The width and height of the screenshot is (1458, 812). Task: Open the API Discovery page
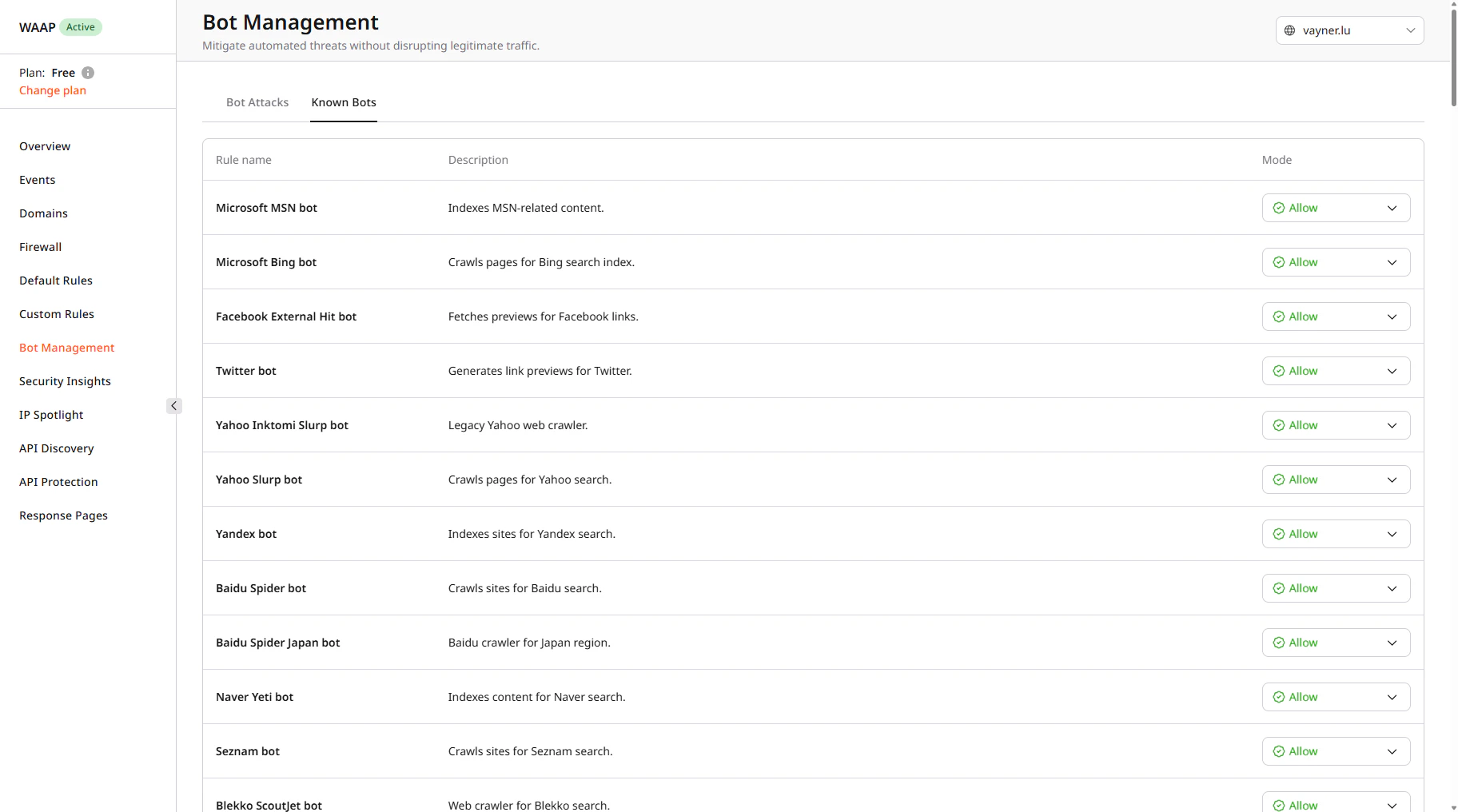coord(56,448)
